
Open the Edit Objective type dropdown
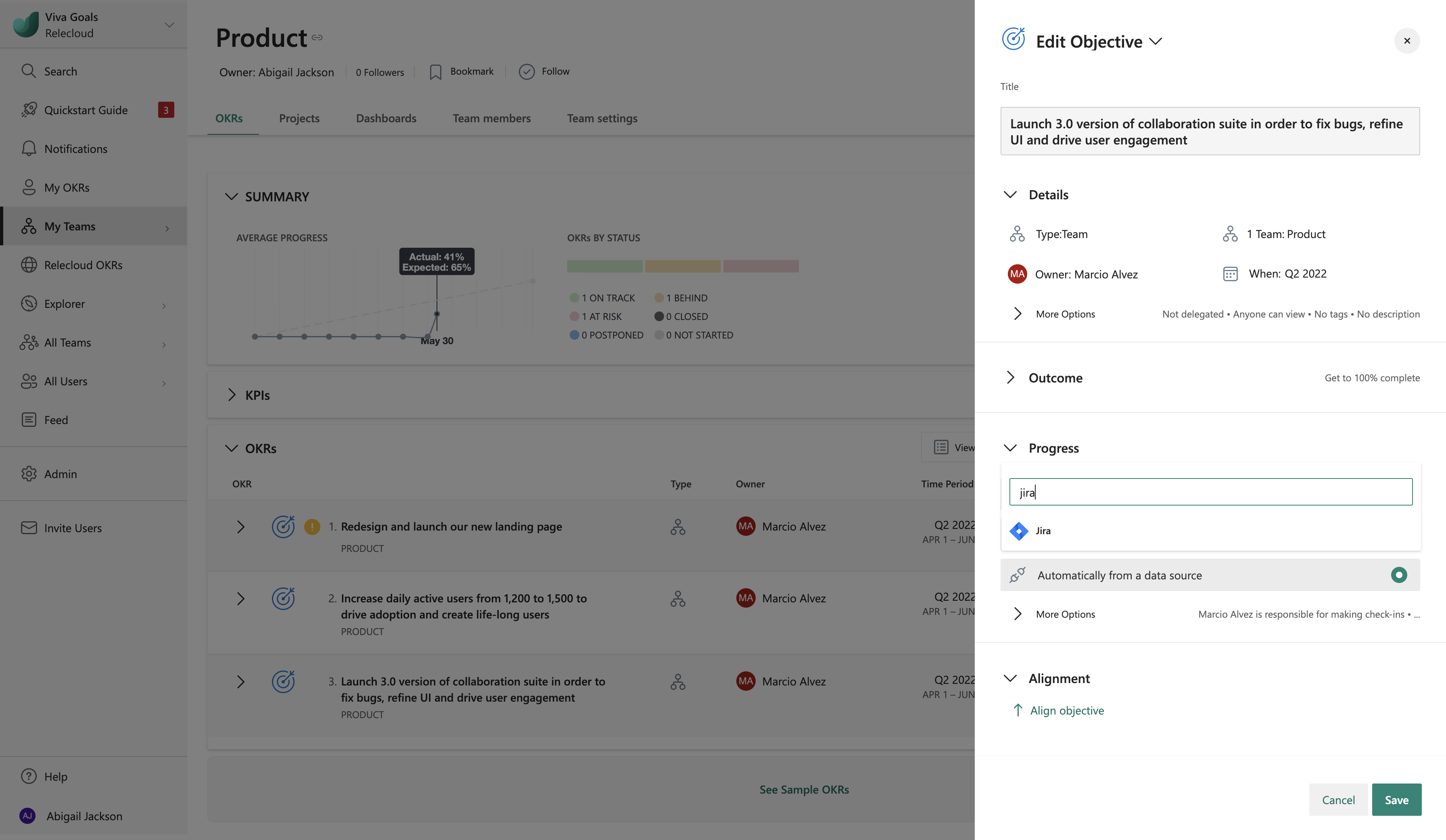pyautogui.click(x=1156, y=41)
